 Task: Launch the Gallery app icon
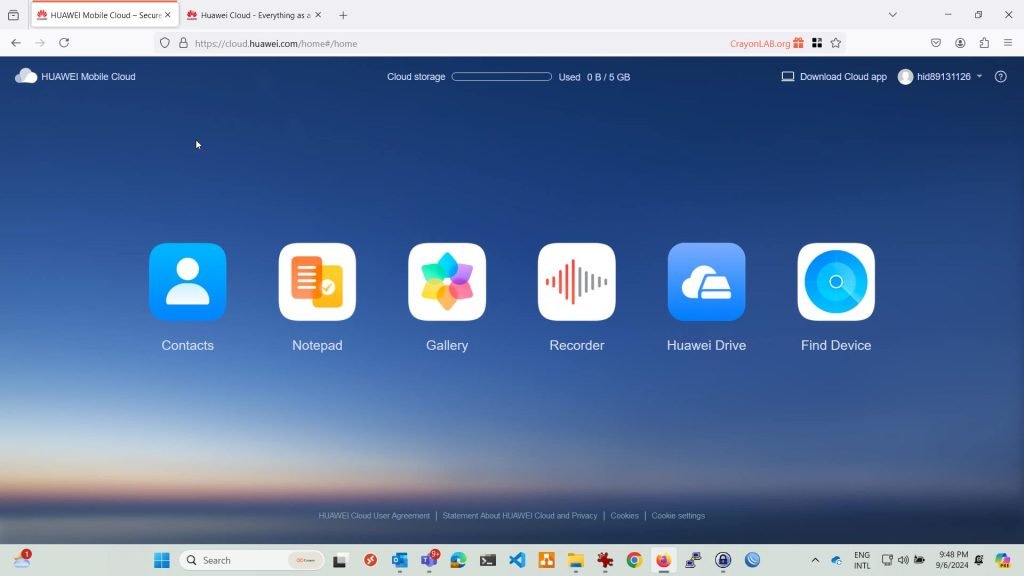(447, 282)
